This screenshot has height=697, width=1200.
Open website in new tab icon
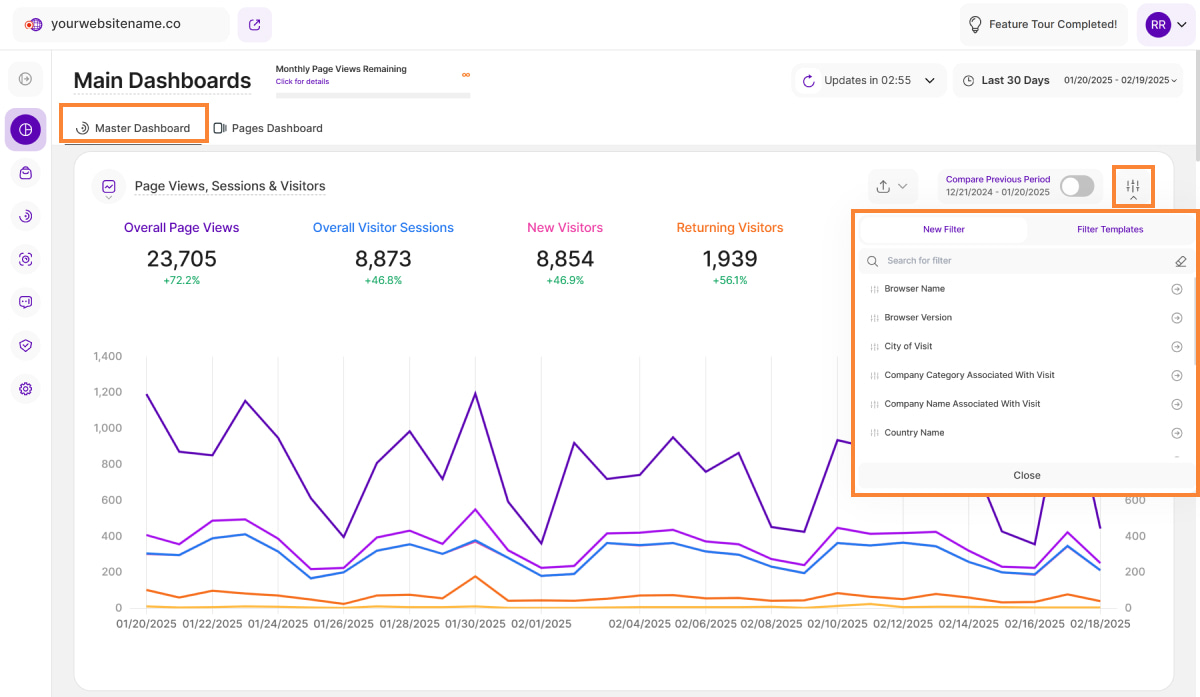(x=254, y=25)
